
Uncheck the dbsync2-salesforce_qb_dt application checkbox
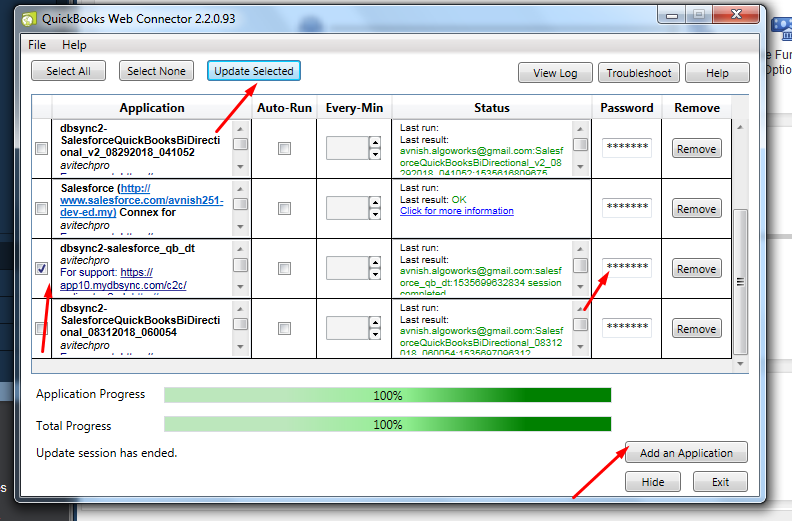click(x=41, y=268)
